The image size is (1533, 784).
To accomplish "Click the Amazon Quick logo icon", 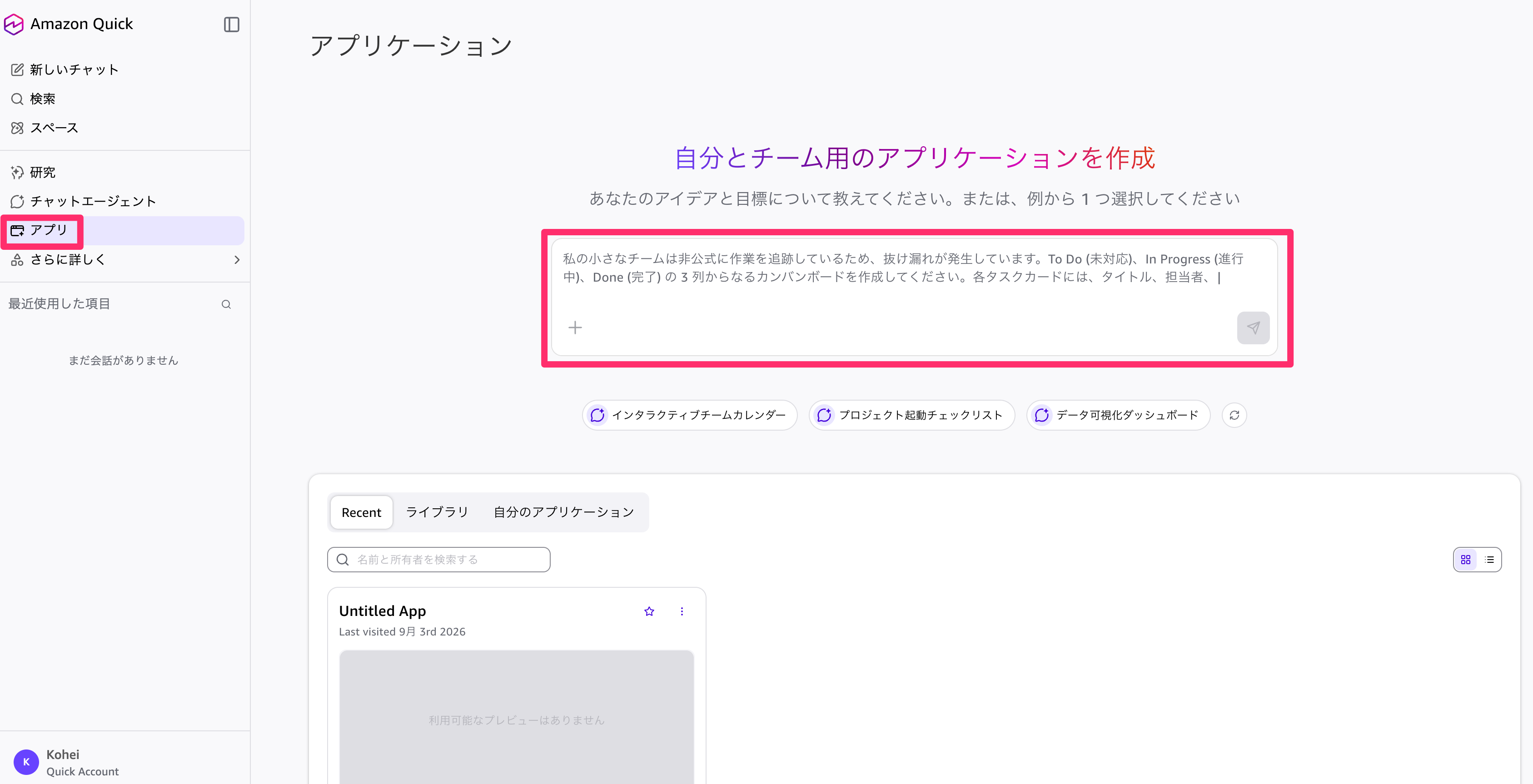I will coord(14,25).
